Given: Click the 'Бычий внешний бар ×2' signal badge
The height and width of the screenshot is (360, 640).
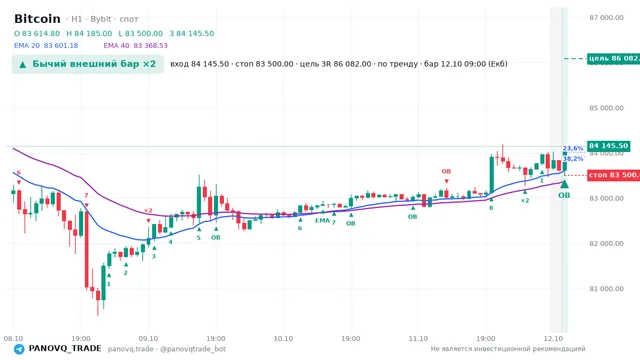Looking at the screenshot, I should click(88, 64).
